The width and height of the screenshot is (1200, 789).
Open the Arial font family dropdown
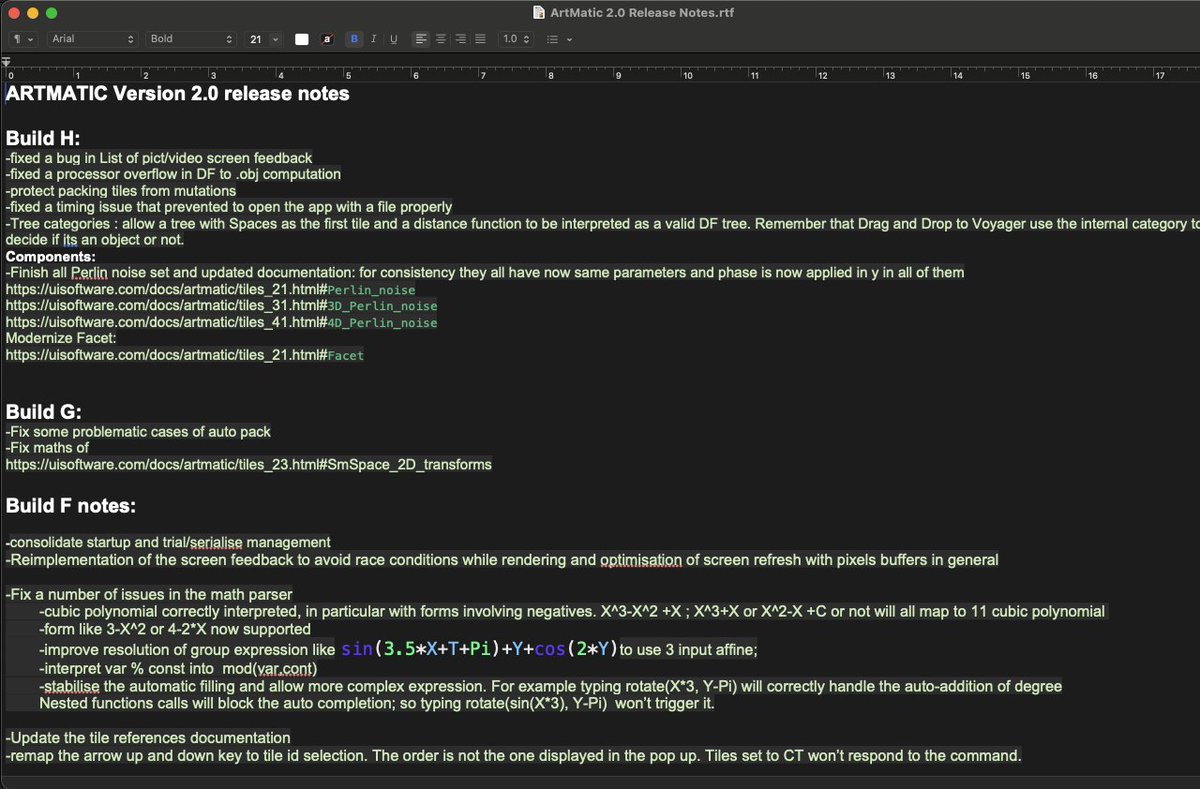click(93, 39)
